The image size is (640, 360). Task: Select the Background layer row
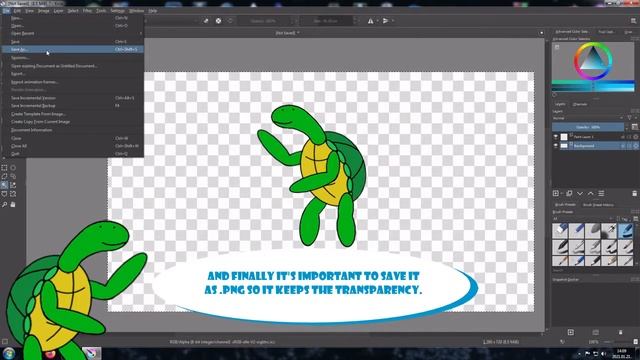(596, 146)
